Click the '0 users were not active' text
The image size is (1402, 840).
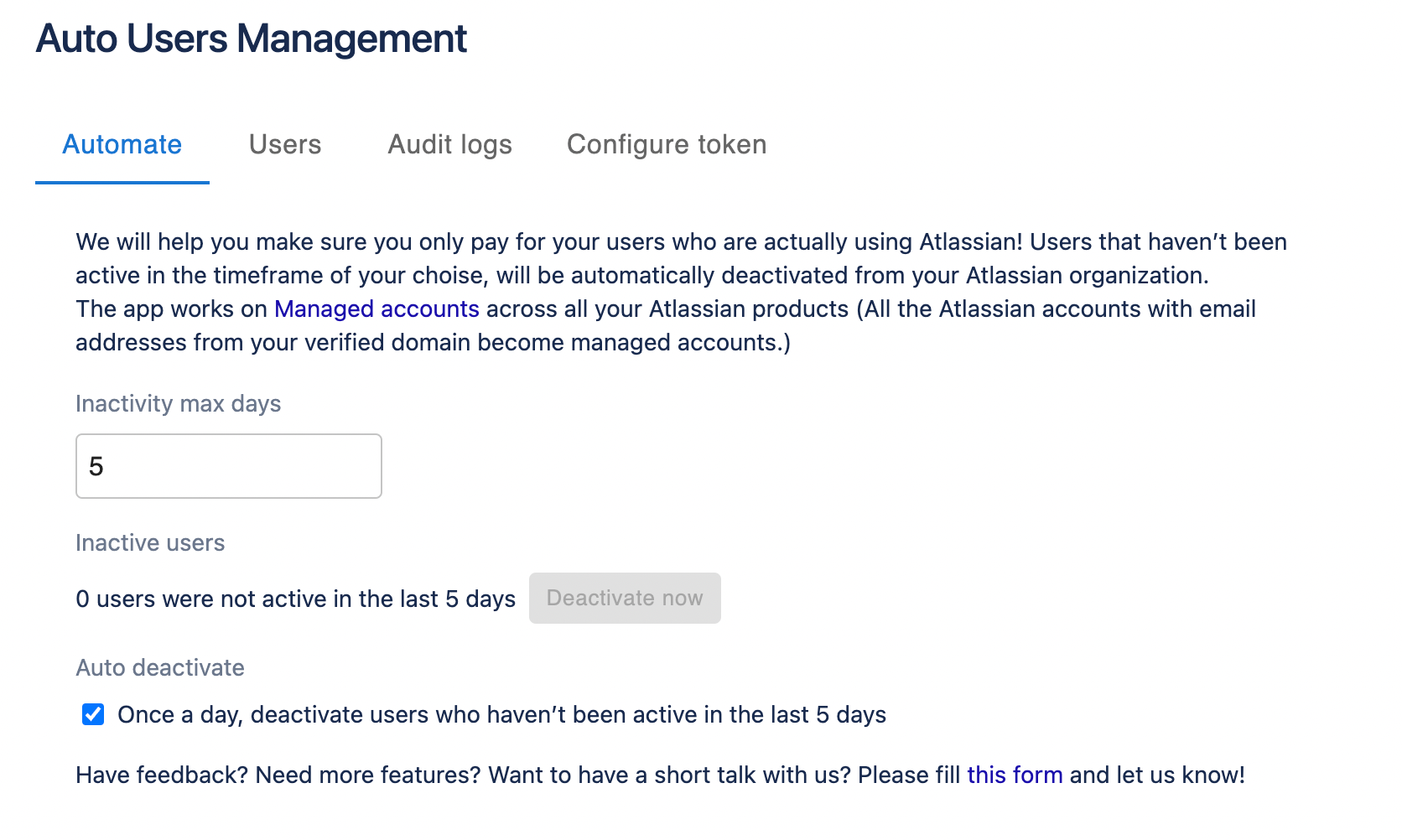296,599
